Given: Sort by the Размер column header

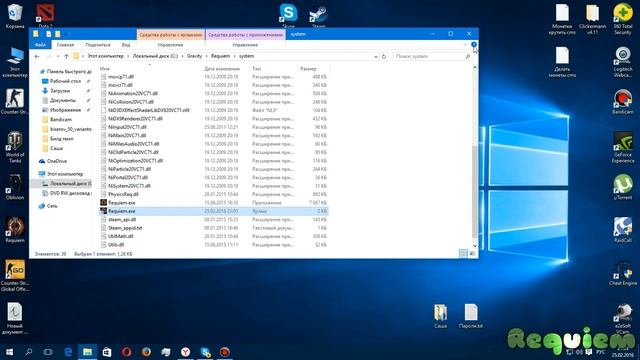Looking at the screenshot, I should [308, 69].
